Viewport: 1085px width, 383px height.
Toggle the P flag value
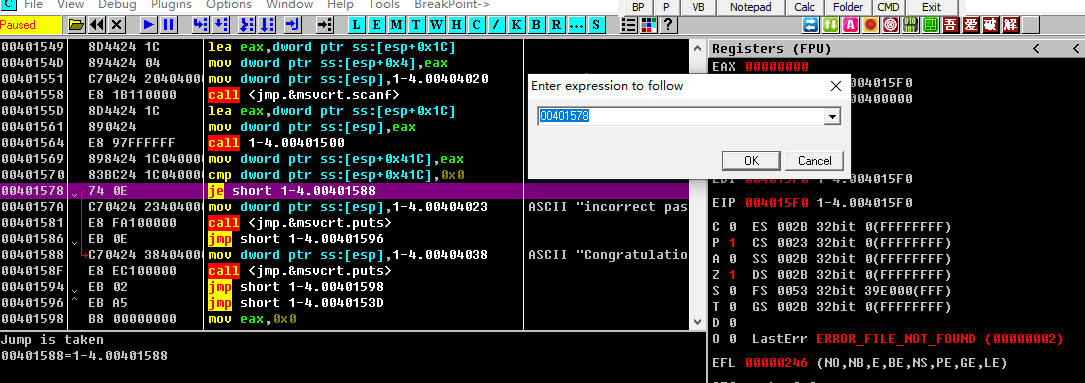(732, 243)
